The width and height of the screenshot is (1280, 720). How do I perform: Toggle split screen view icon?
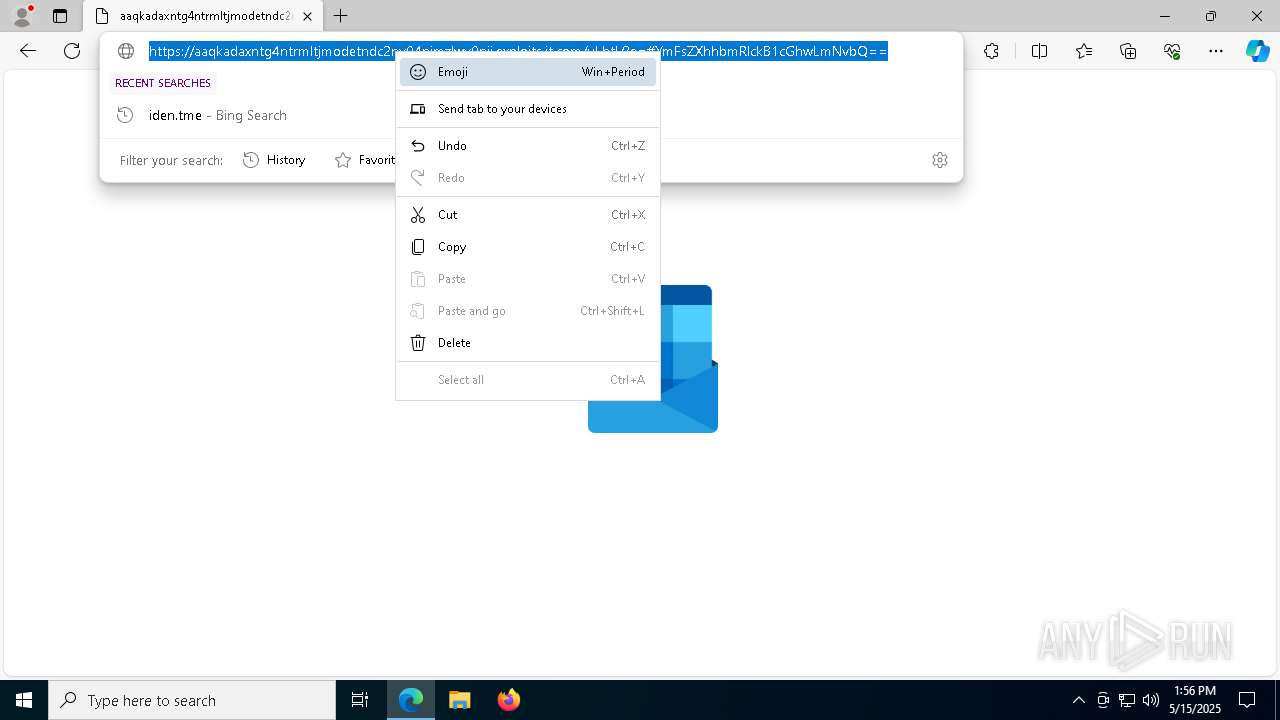tap(1039, 51)
